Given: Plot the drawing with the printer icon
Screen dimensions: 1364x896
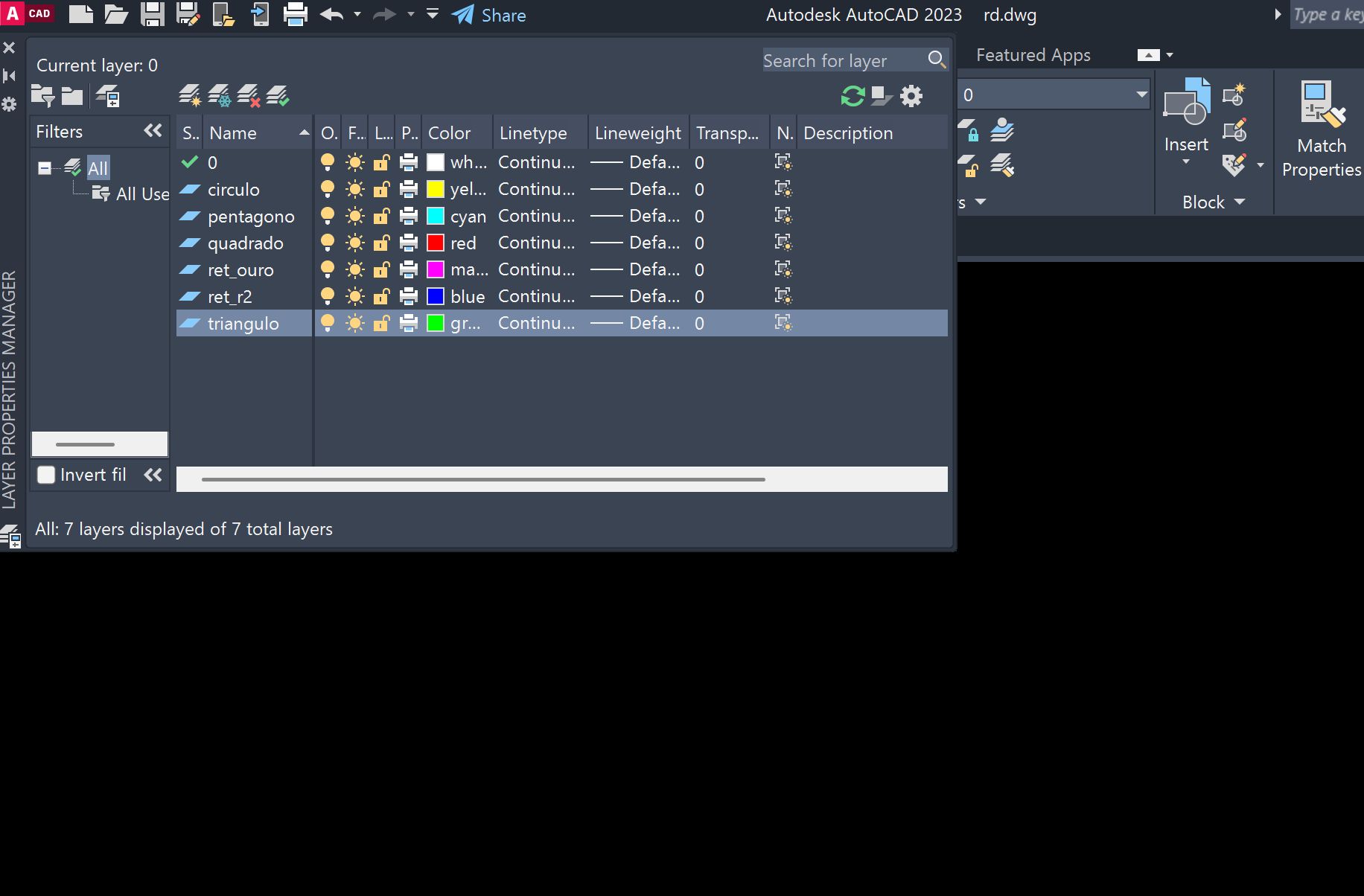Looking at the screenshot, I should point(296,14).
